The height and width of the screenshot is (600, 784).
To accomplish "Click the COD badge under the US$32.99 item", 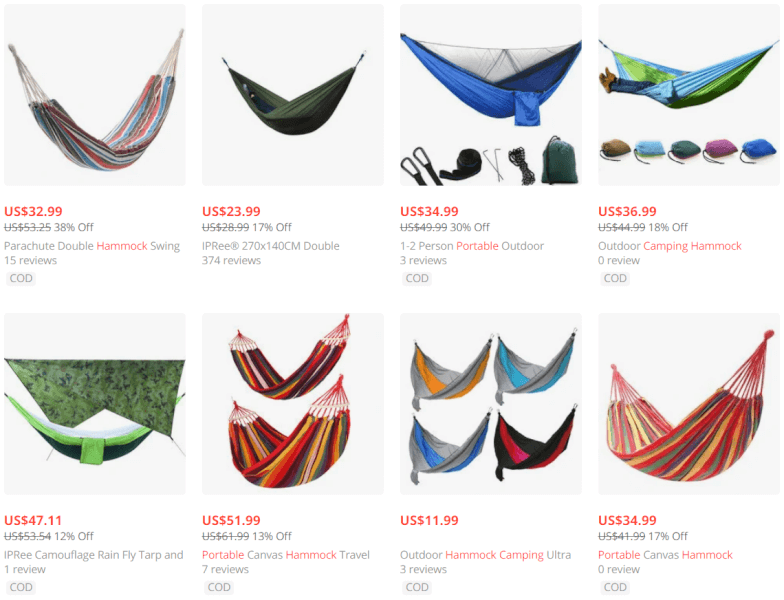I will click(x=21, y=278).
